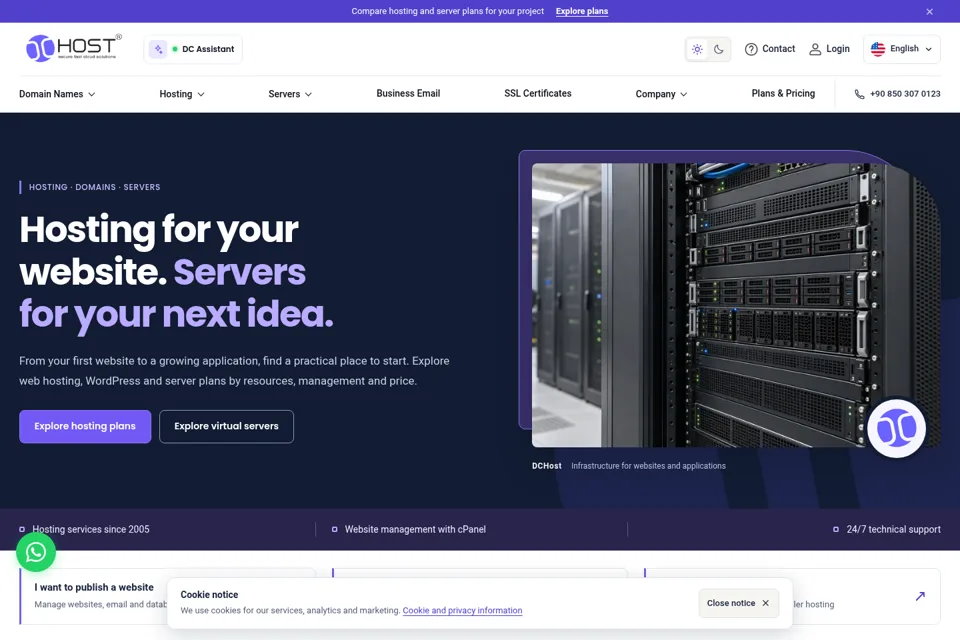This screenshot has width=960, height=640.
Task: Open the Business Email page
Action: coord(408,93)
